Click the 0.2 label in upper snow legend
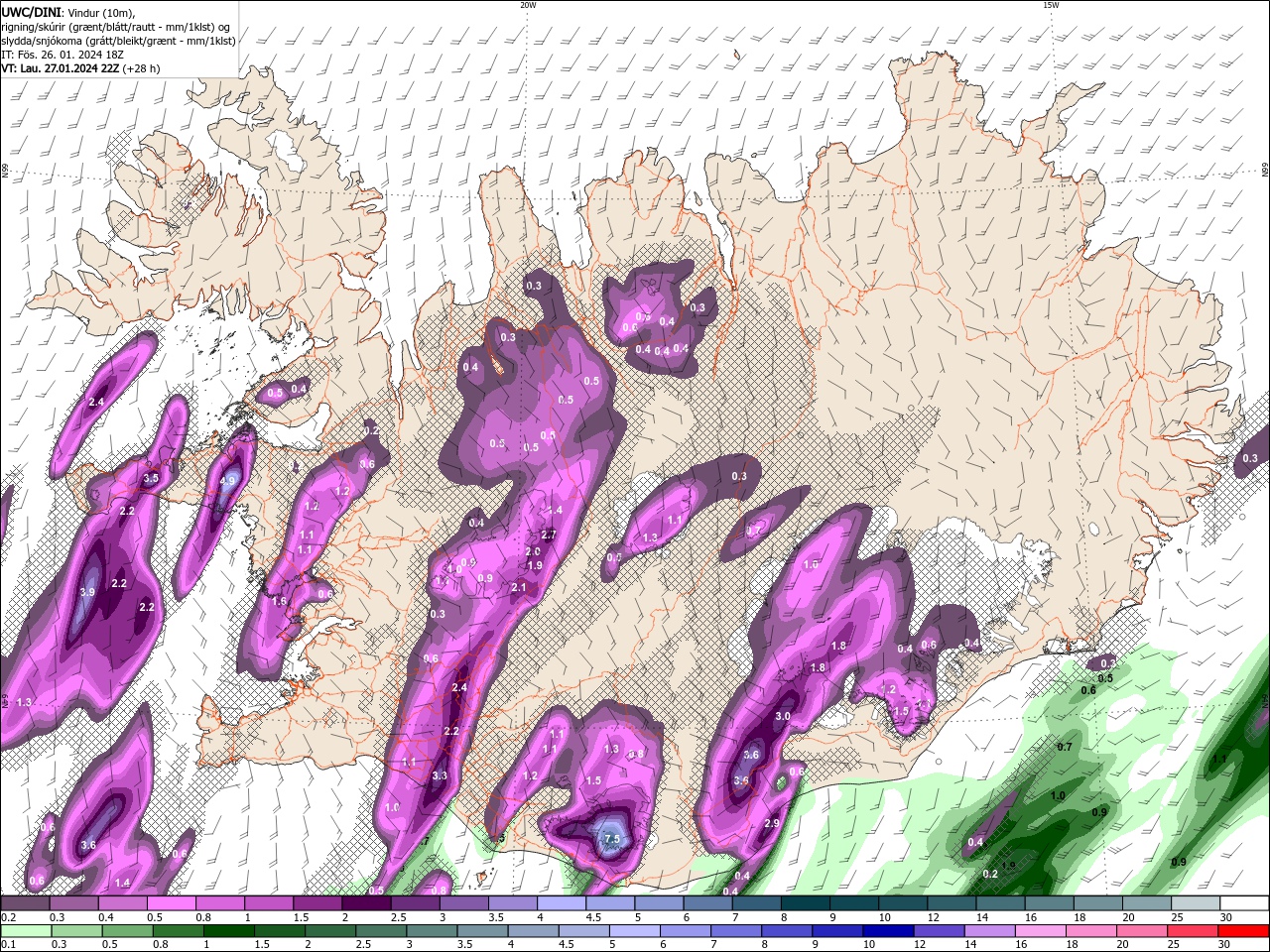The height and width of the screenshot is (952, 1270). 7,917
